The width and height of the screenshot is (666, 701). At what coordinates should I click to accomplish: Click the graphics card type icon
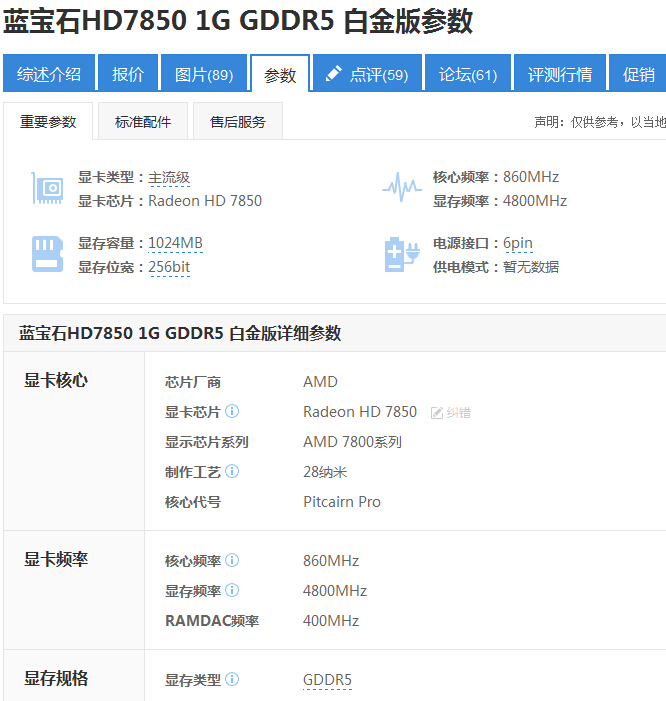47,188
